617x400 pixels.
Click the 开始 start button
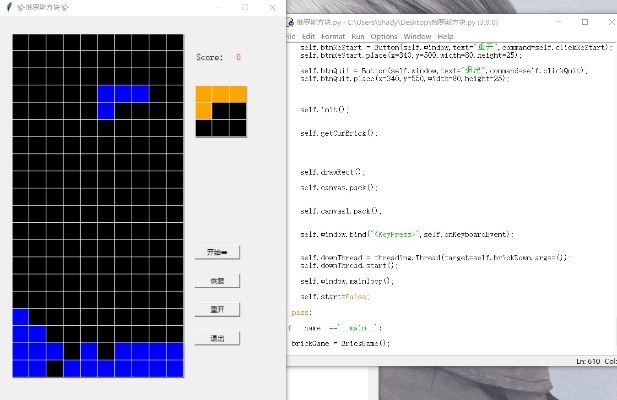(217, 252)
